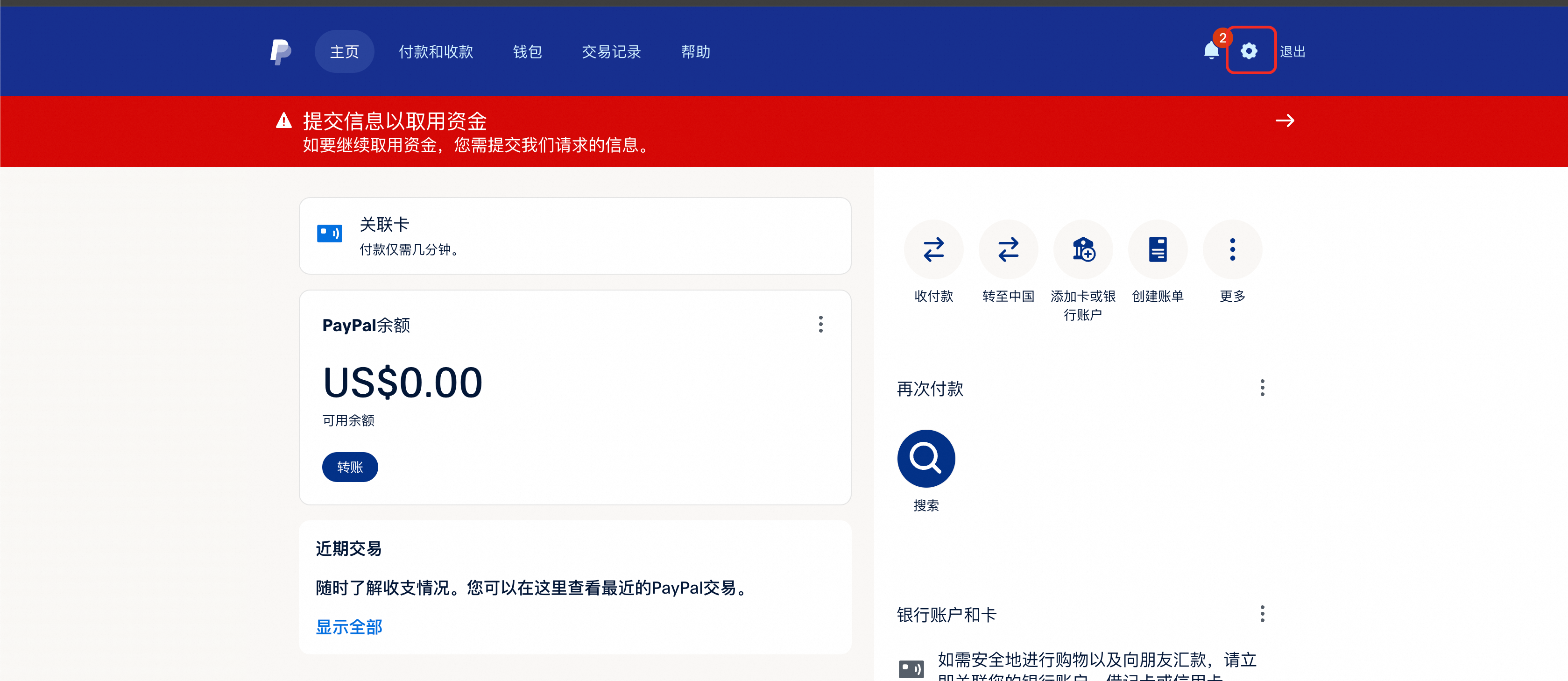The image size is (1568, 681).
Task: Click the 转至中国 icon
Action: click(x=1008, y=249)
